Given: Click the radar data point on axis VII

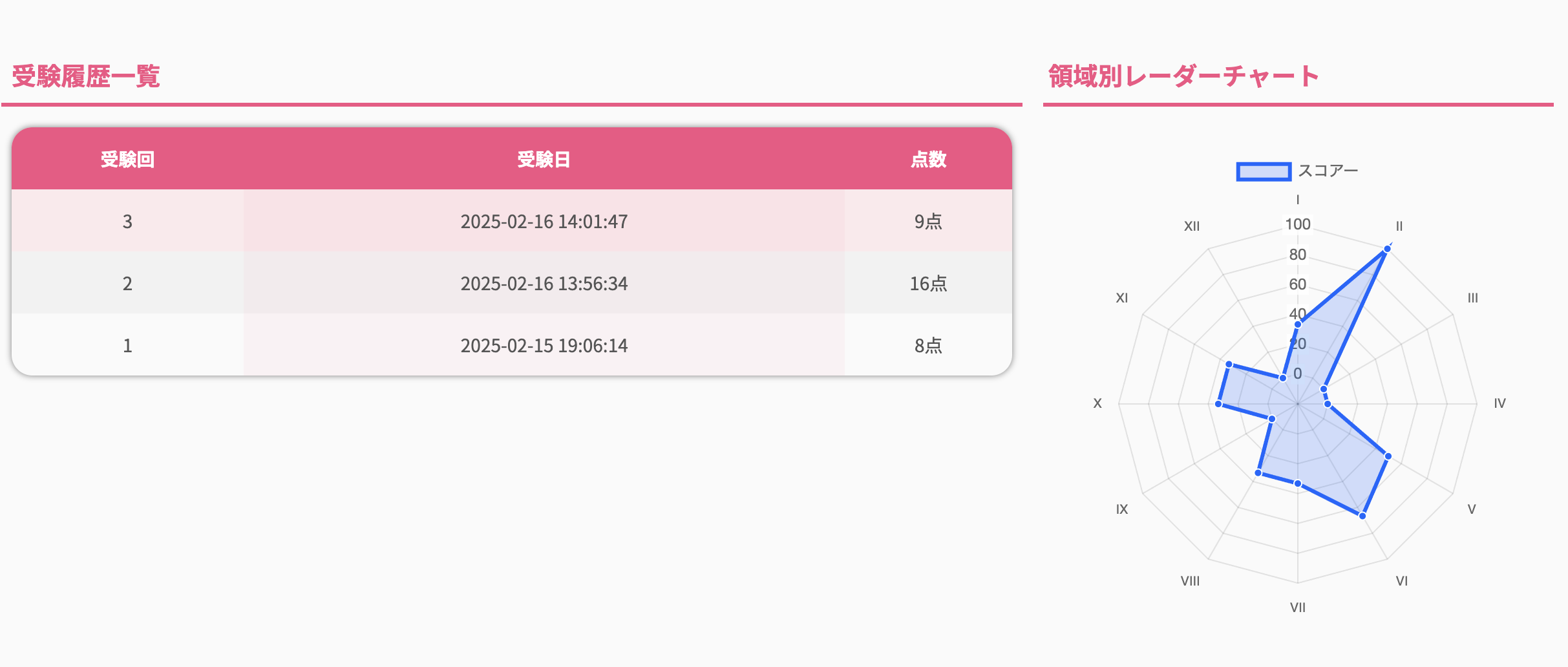Looking at the screenshot, I should click(1298, 483).
